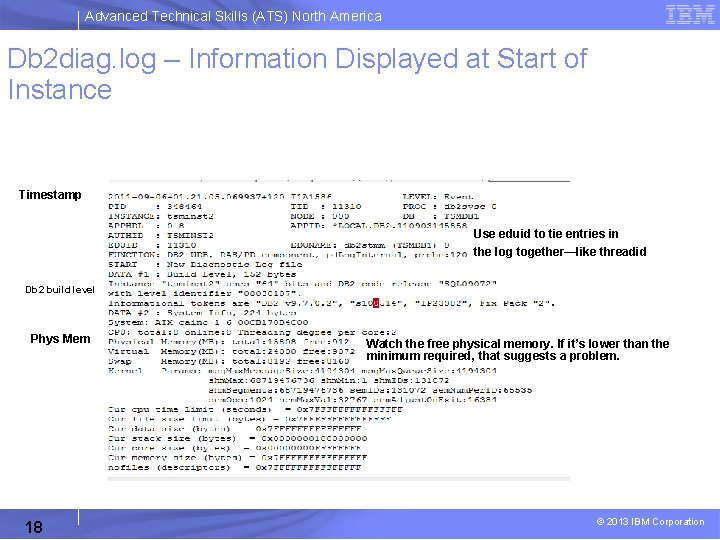Viewport: 720px width, 540px height.
Task: Click the "PID : 348464" log entry
Action: tap(155, 207)
